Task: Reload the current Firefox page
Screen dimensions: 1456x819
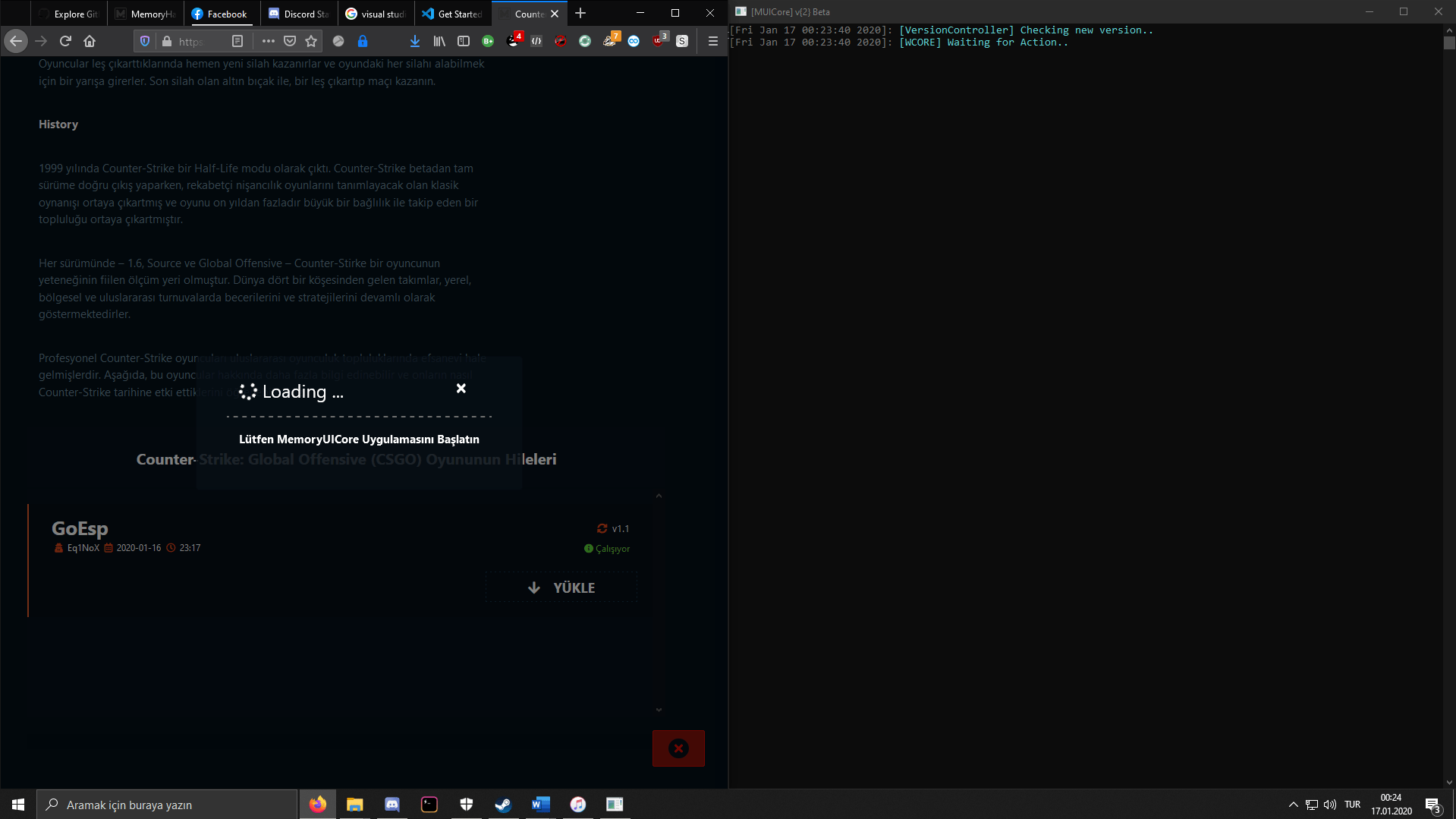Action: (65, 41)
